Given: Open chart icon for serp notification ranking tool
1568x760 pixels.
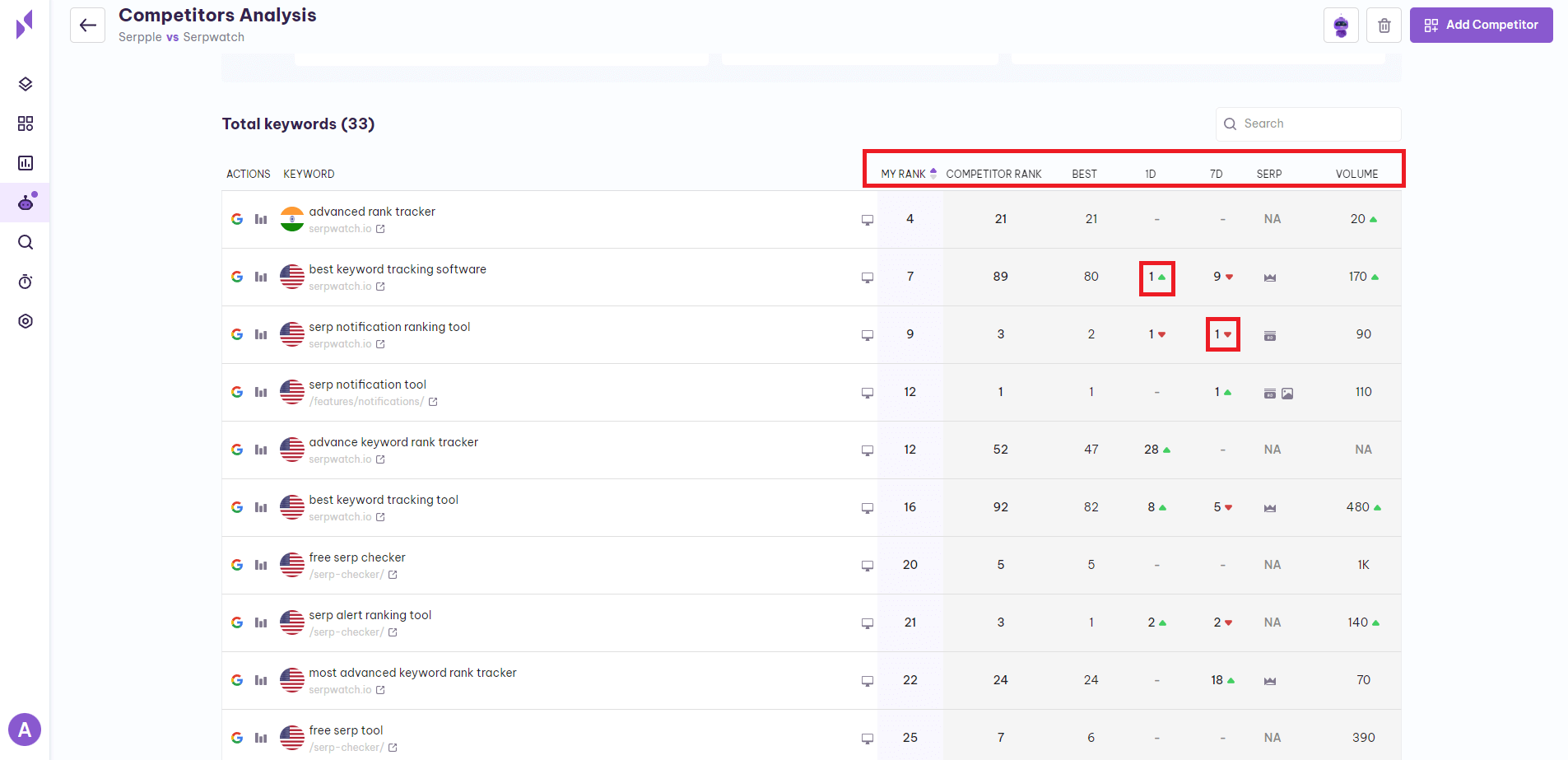Looking at the screenshot, I should (261, 334).
